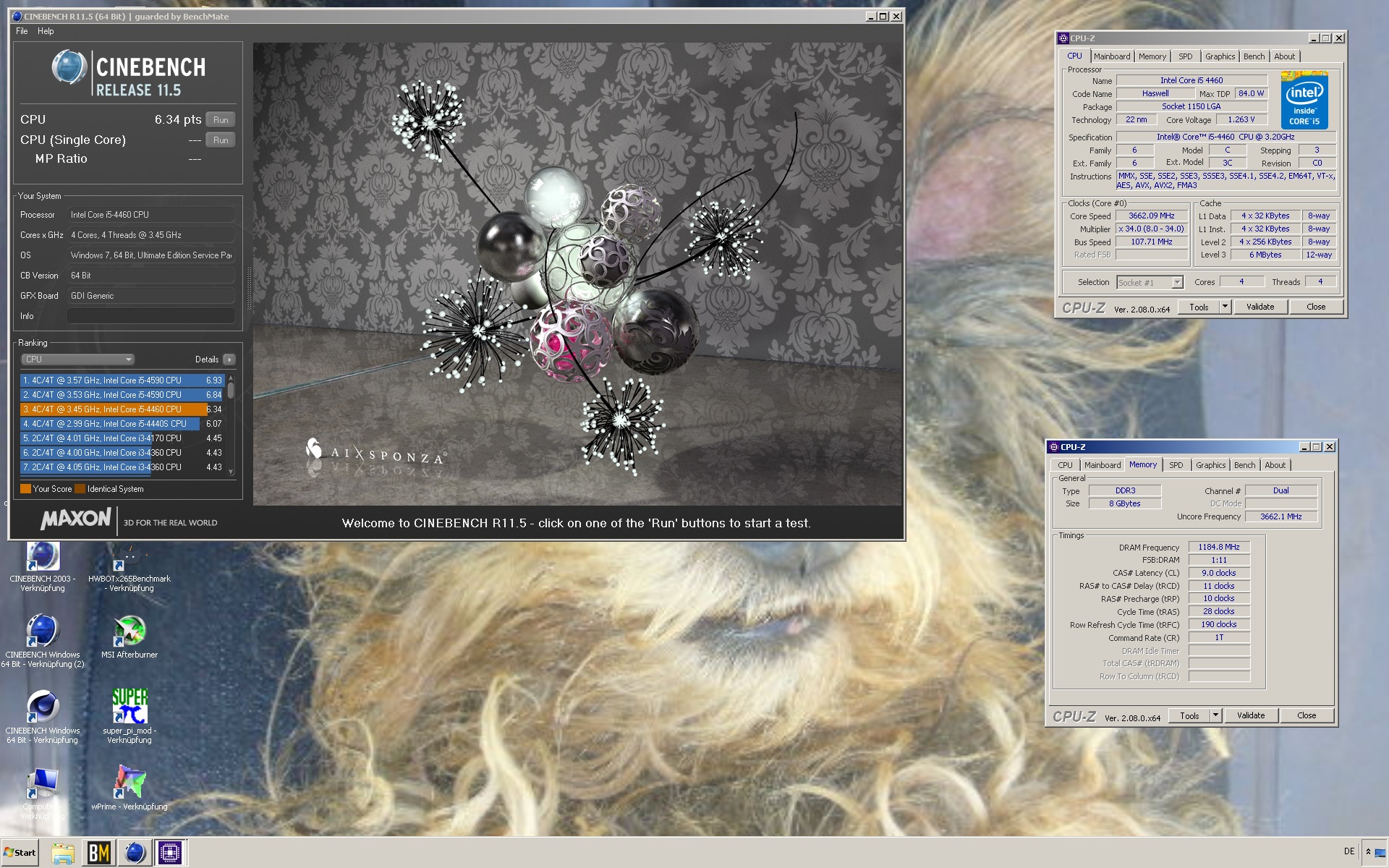
Task: Launch super_pi_mod desktop shortcut
Action: tap(129, 716)
